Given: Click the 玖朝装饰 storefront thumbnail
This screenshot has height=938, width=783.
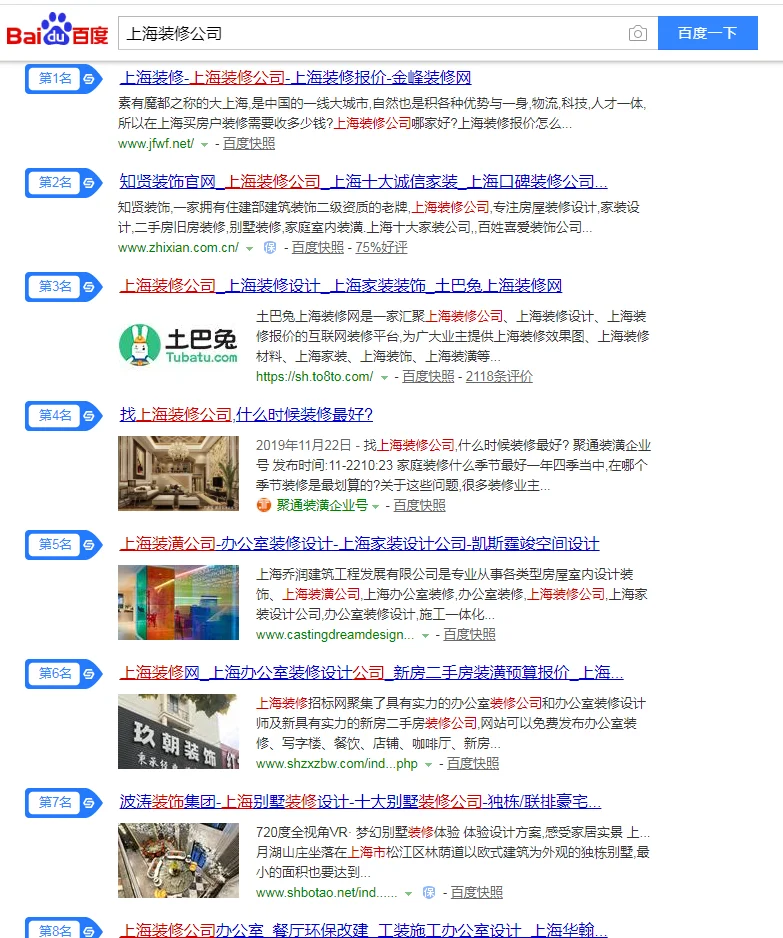Looking at the screenshot, I should coord(178,732).
